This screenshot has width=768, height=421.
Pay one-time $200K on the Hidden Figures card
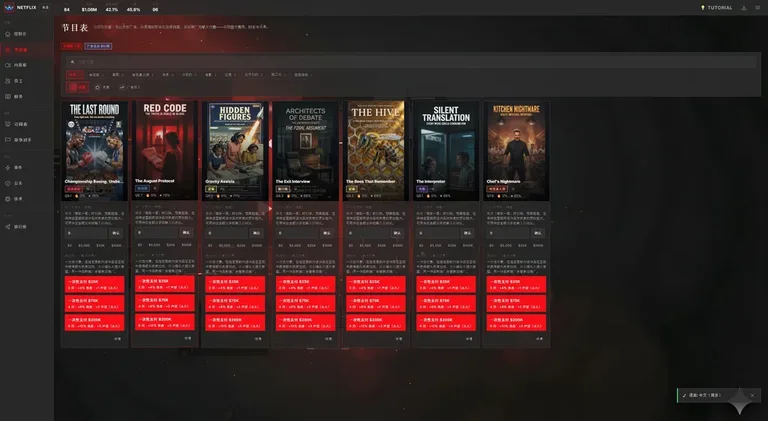click(x=235, y=323)
